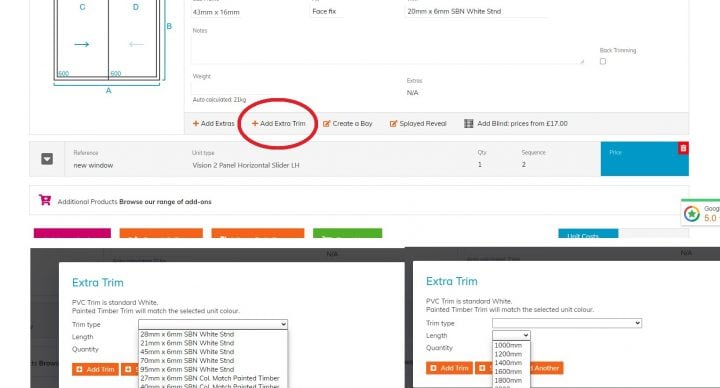Select the Unit Costs tab
Screen dimensions: 720x388
(x=588, y=234)
